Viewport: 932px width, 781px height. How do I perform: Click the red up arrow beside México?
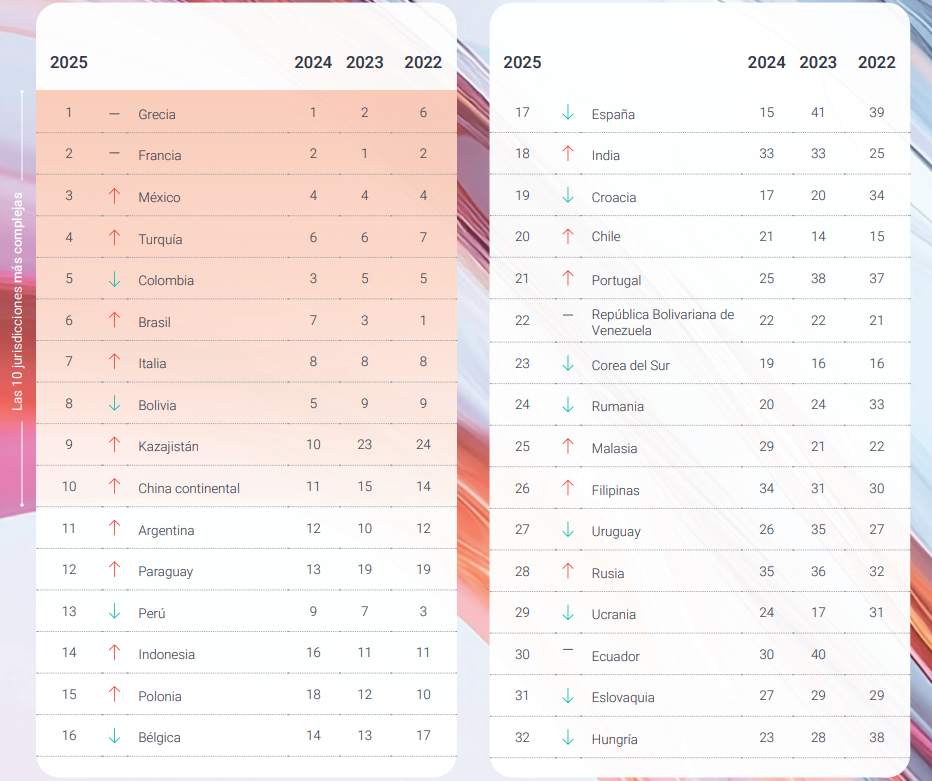[114, 196]
